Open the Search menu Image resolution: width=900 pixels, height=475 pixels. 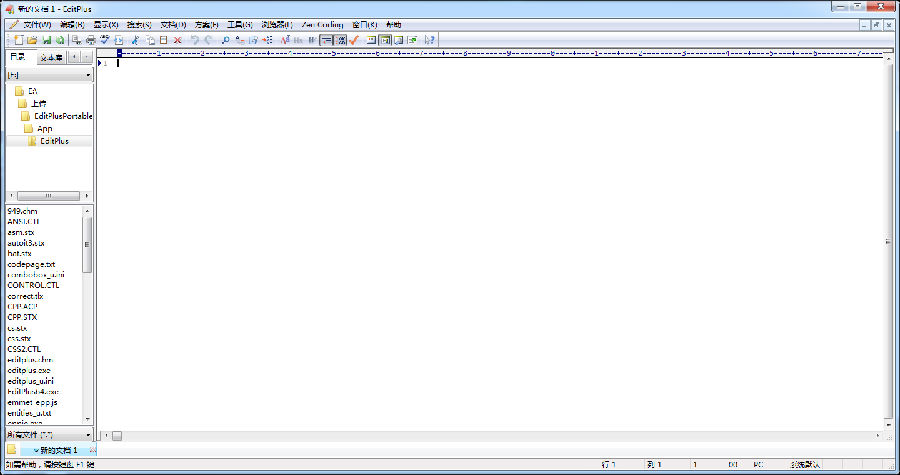coord(139,25)
